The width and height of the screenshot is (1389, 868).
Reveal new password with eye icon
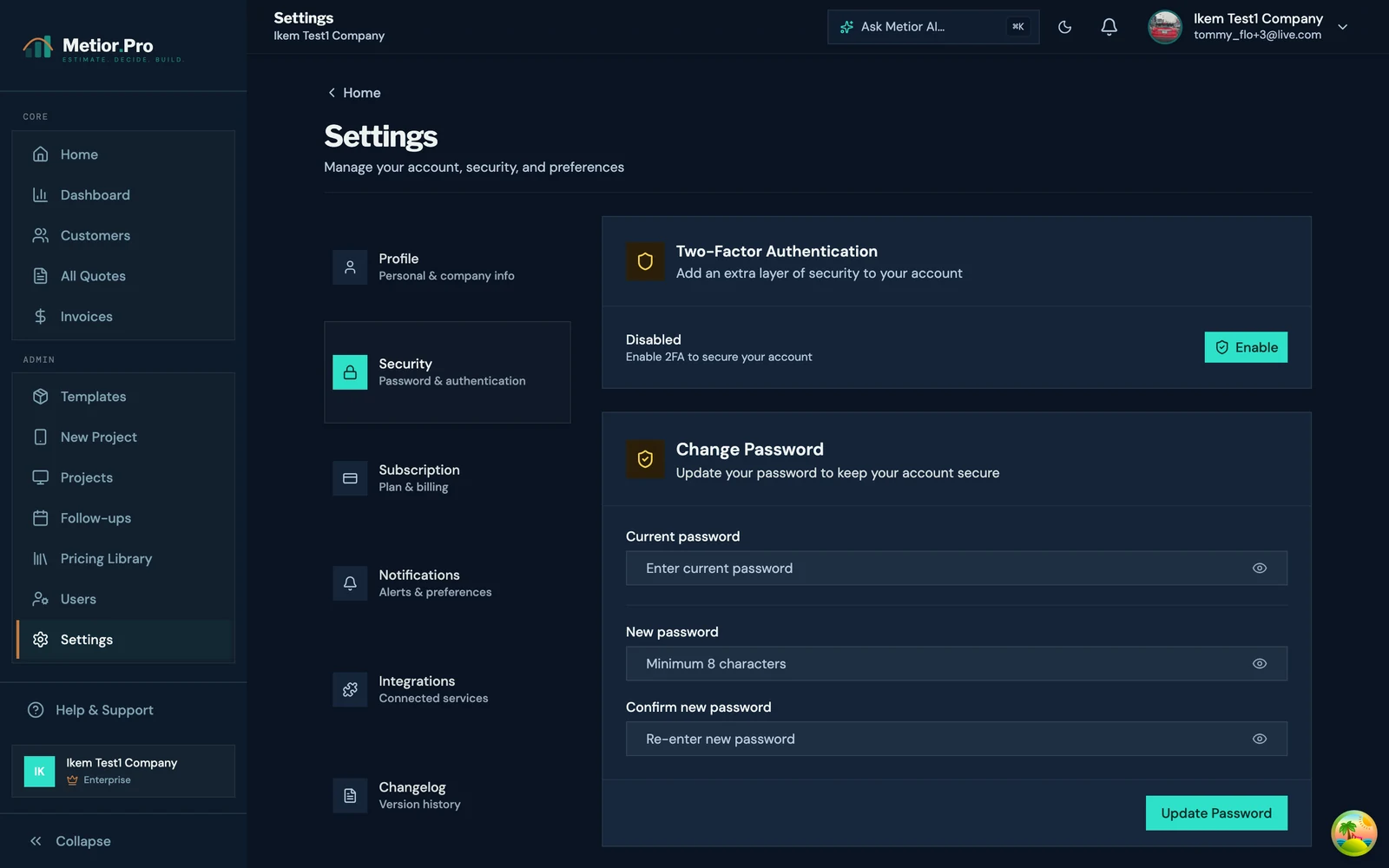pos(1260,664)
